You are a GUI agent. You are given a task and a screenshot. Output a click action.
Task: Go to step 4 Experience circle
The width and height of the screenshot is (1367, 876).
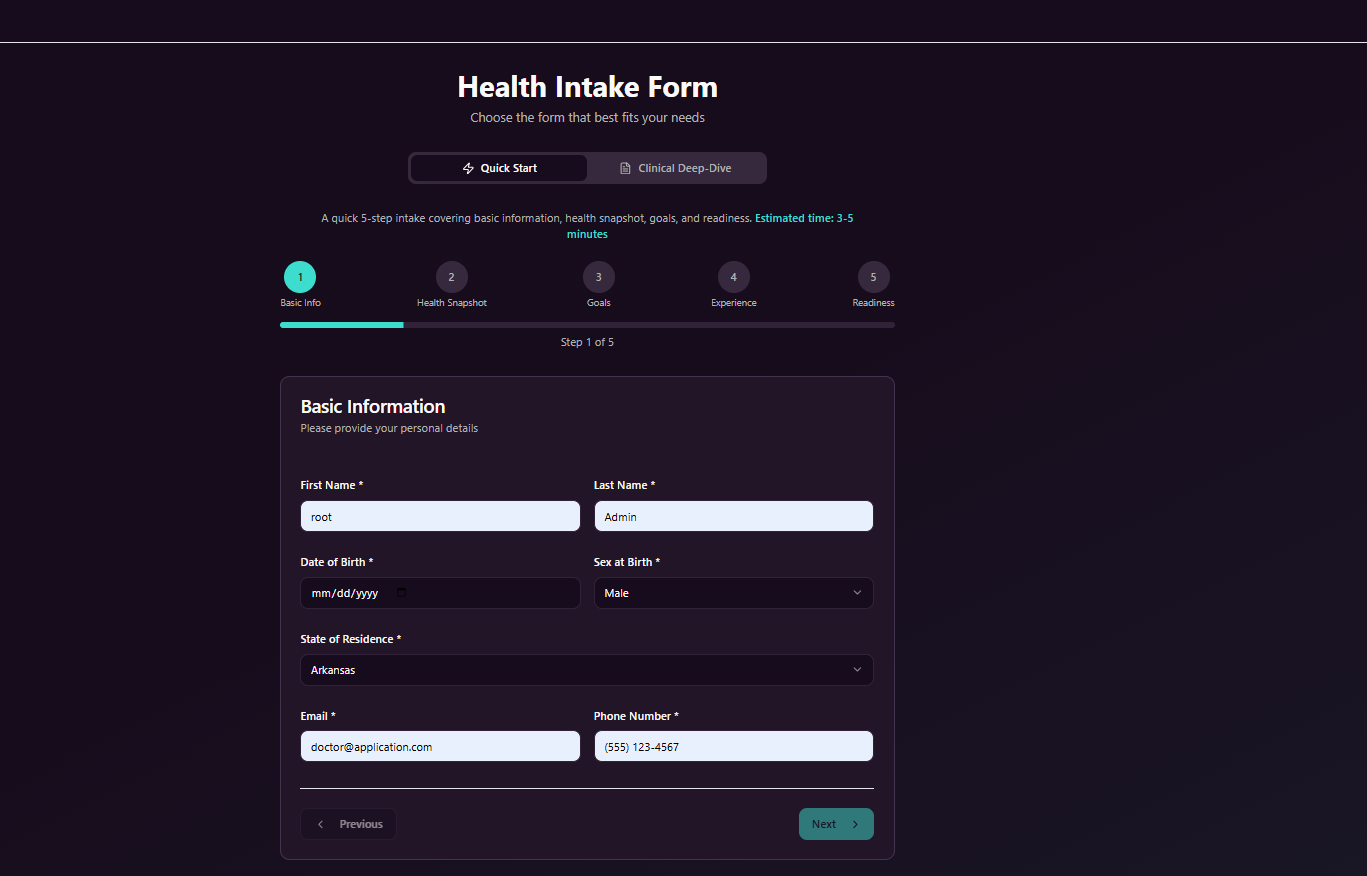point(734,277)
